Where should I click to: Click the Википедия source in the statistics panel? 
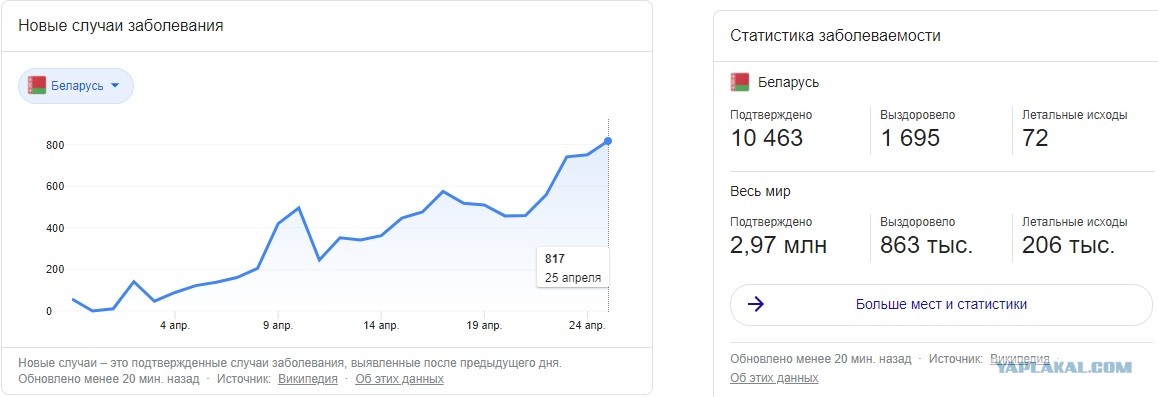click(x=1018, y=359)
